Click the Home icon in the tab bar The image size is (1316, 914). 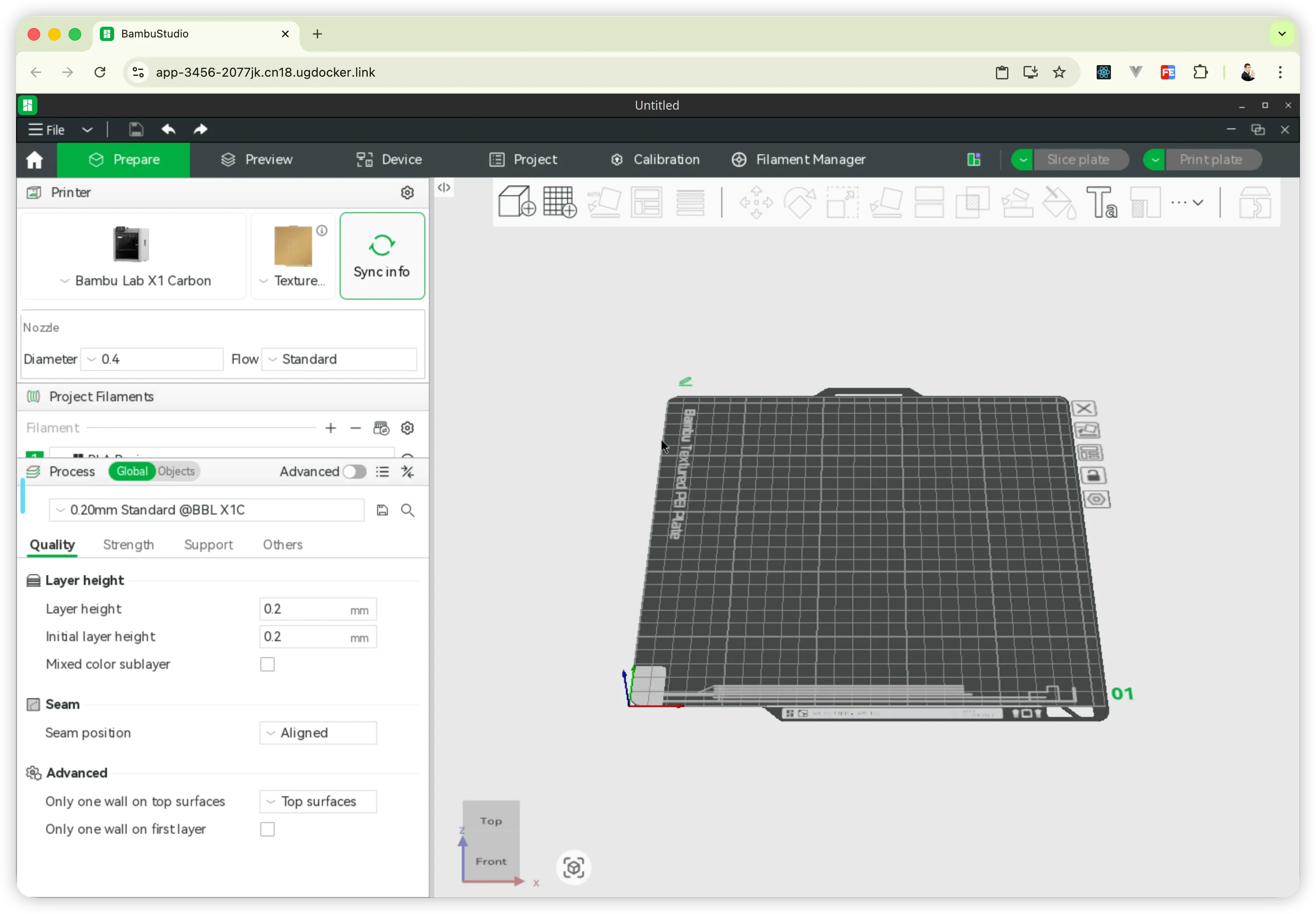coord(34,160)
